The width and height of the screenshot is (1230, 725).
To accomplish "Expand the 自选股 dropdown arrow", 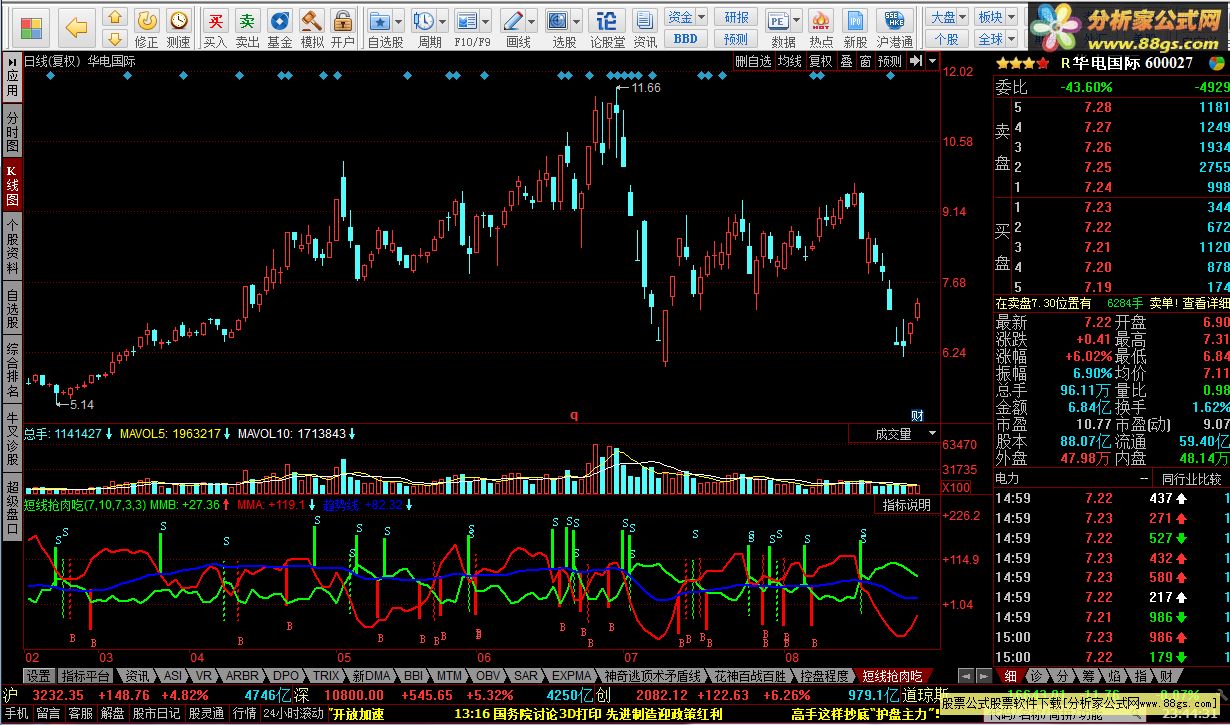I will click(399, 20).
